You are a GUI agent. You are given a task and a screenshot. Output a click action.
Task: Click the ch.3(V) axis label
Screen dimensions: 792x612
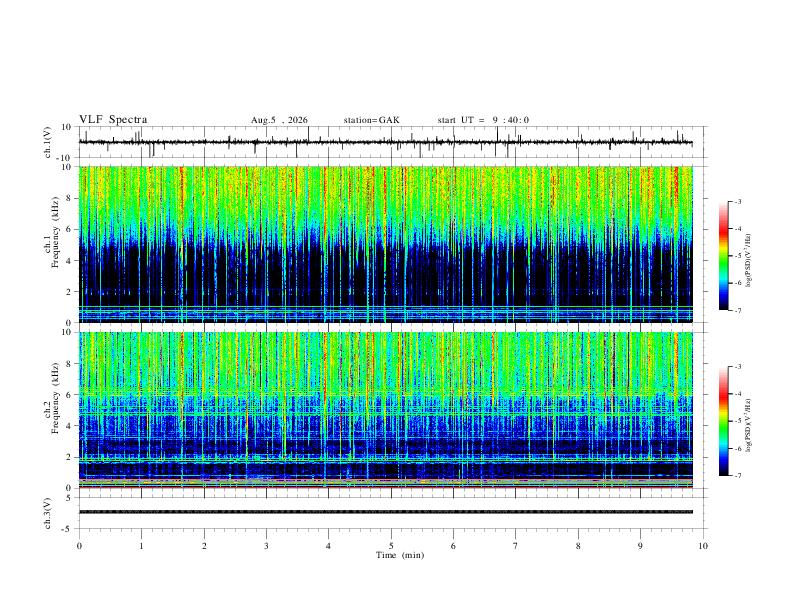(48, 514)
